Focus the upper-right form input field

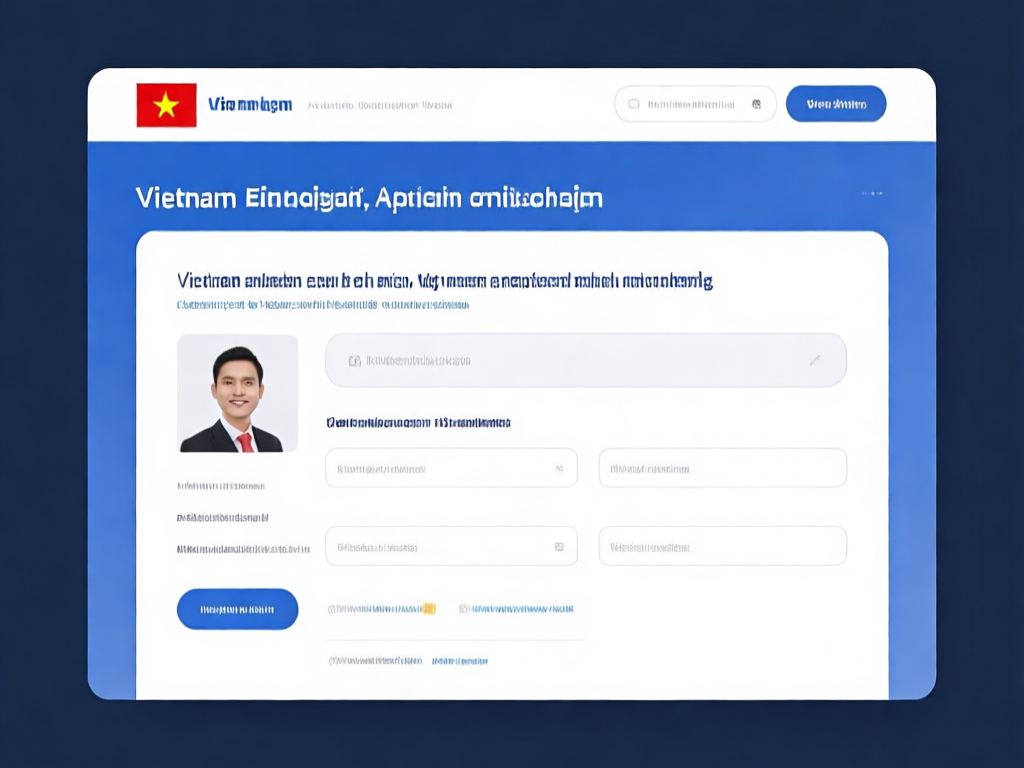723,468
